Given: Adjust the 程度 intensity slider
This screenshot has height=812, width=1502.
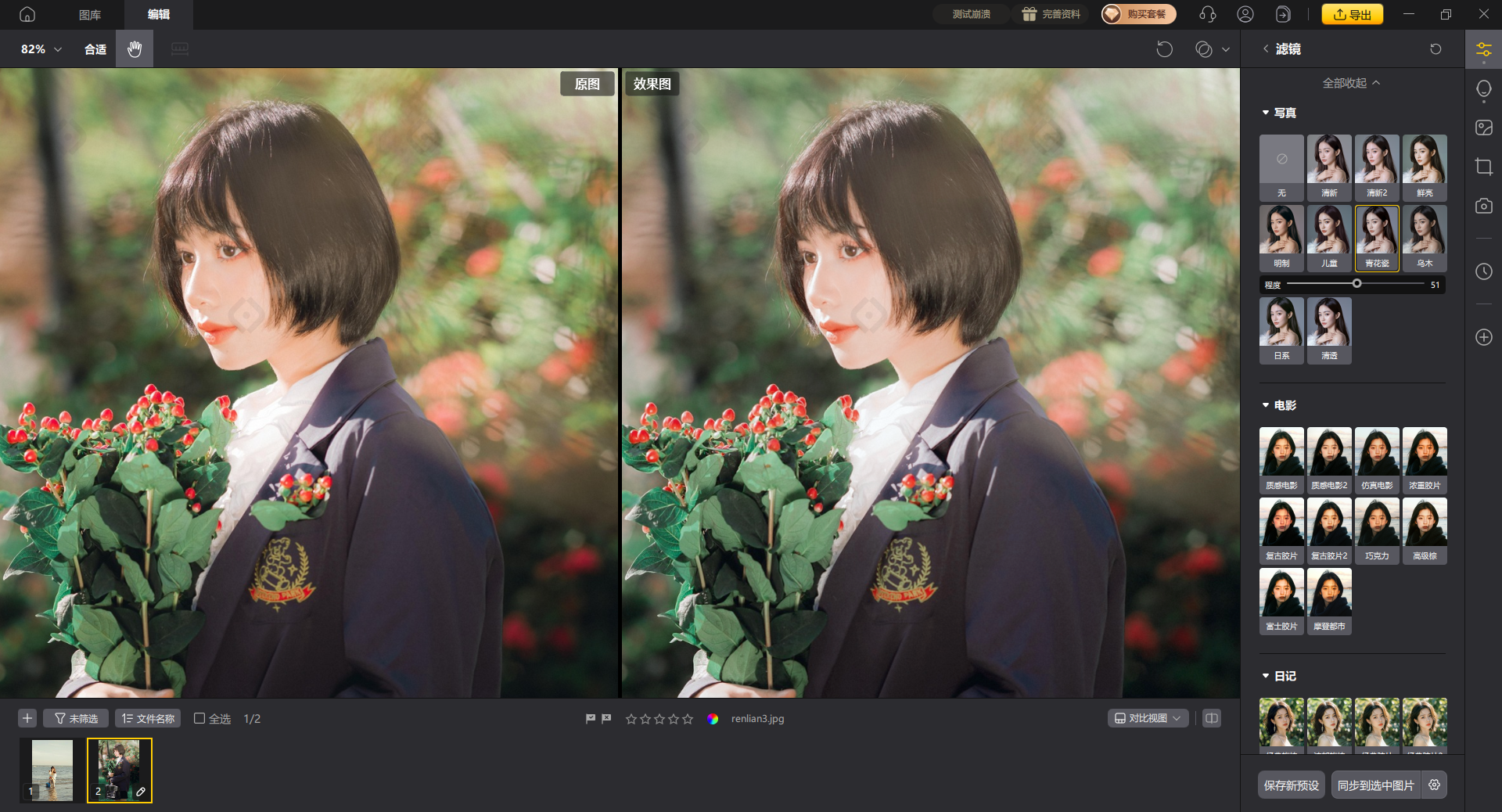Looking at the screenshot, I should (1356, 284).
